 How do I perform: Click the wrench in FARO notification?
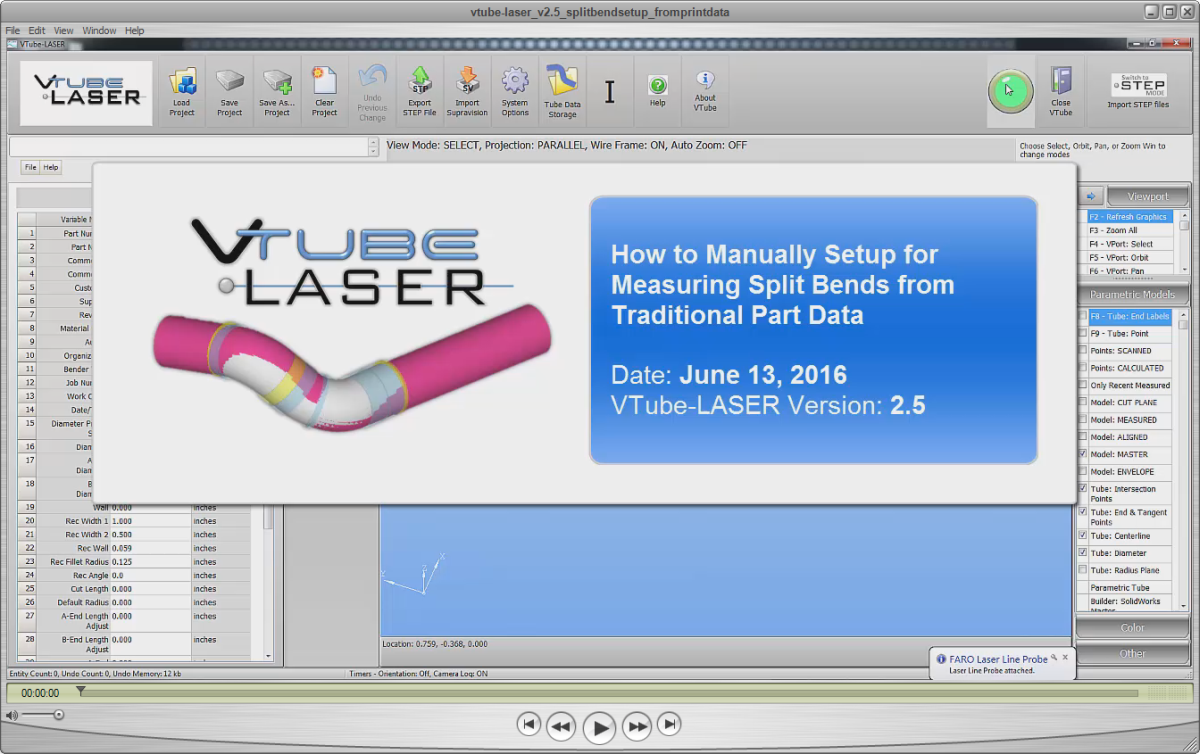1053,658
